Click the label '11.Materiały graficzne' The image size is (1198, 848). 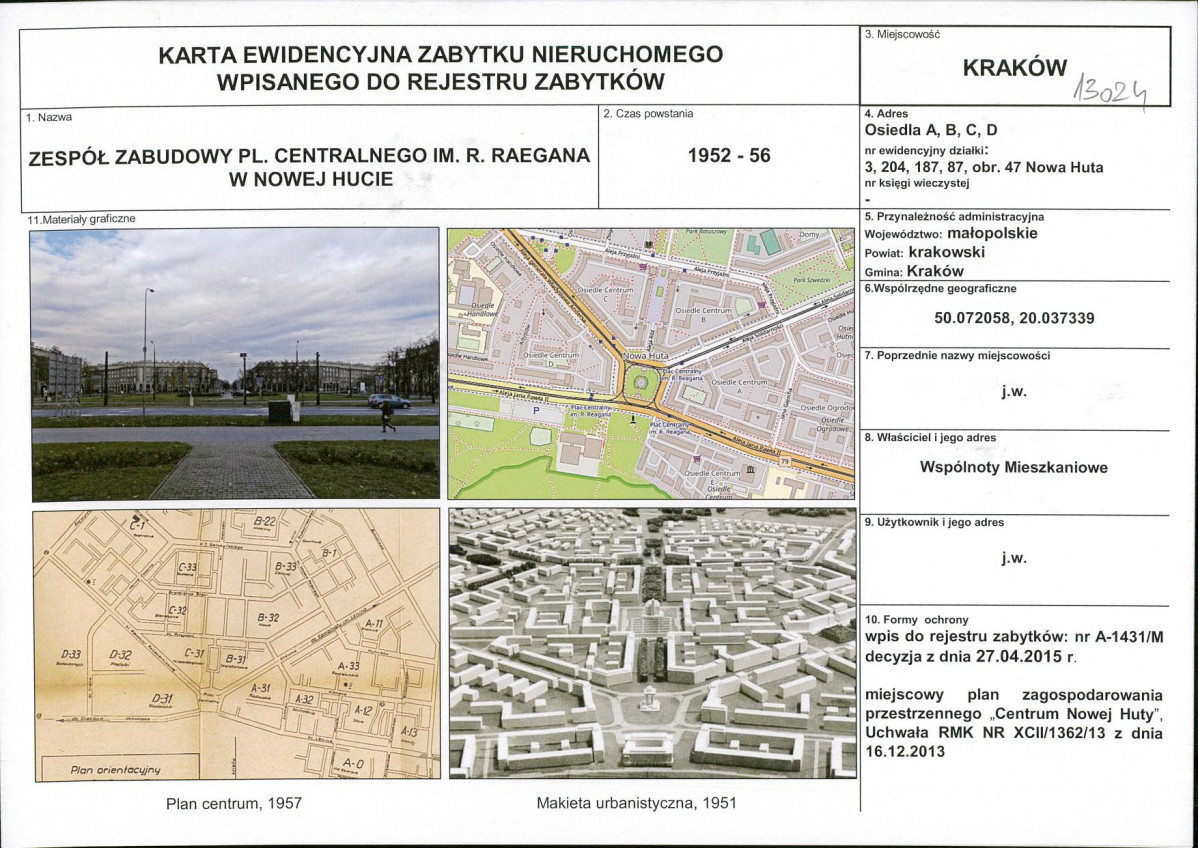click(x=81, y=219)
